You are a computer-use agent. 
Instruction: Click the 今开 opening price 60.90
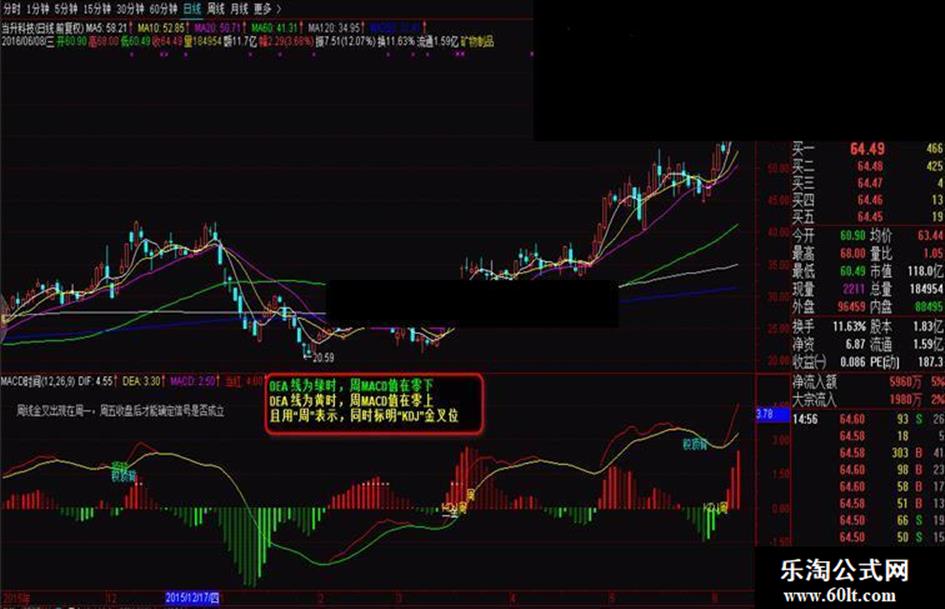[853, 236]
